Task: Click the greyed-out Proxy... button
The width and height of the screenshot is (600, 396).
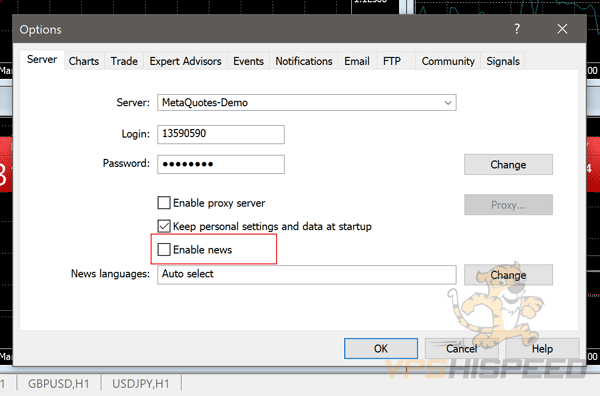Action: [x=508, y=205]
